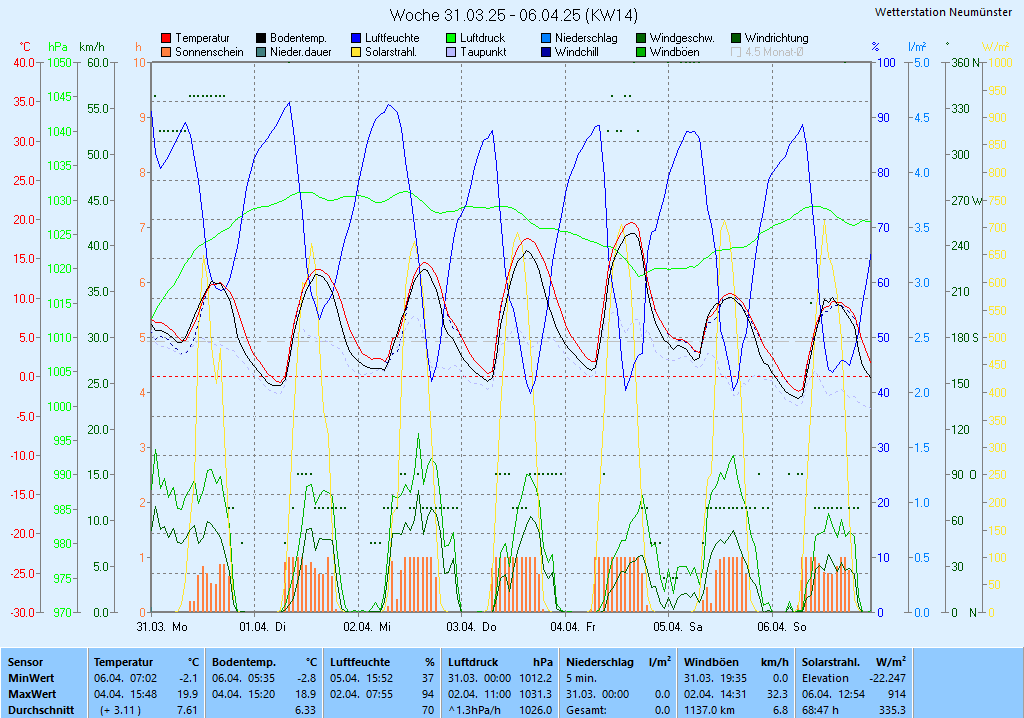
Task: Click the green Luftdruck legend square
Action: tap(451, 38)
